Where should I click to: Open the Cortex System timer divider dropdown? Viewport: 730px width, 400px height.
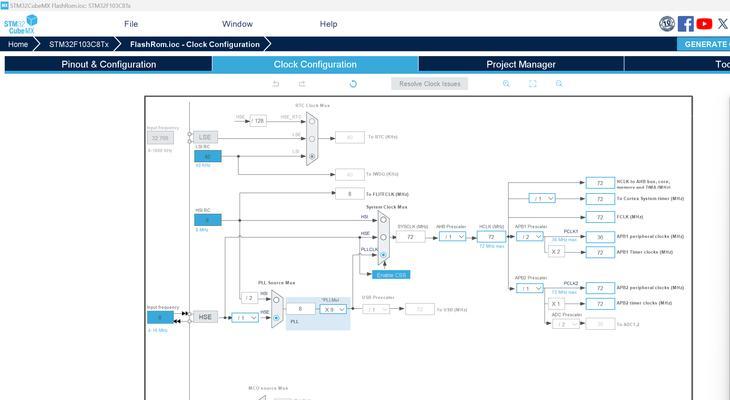[542, 198]
